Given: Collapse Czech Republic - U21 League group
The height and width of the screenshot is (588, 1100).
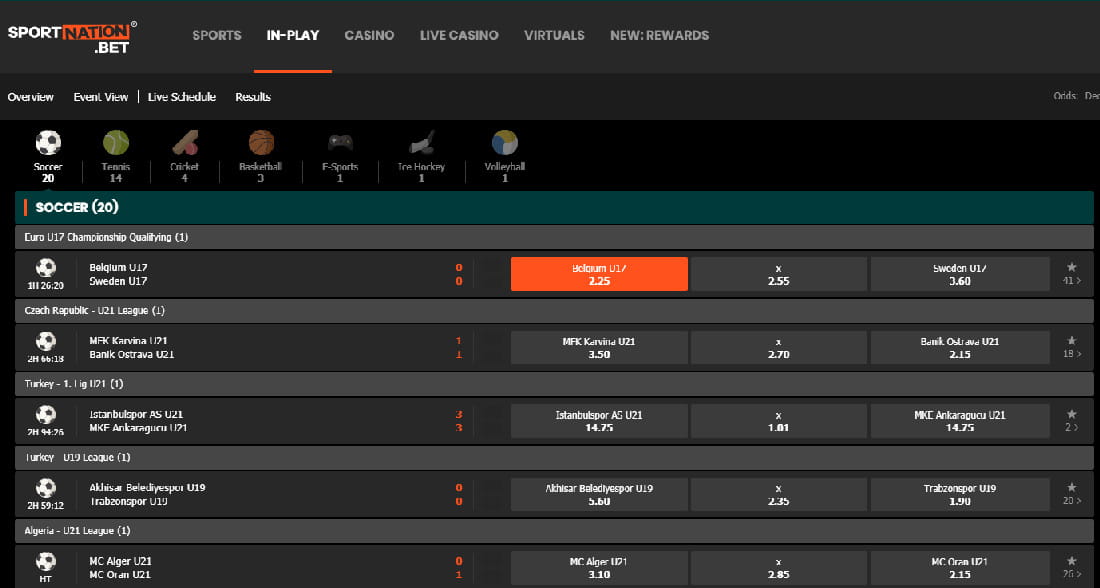Looking at the screenshot, I should [x=554, y=310].
